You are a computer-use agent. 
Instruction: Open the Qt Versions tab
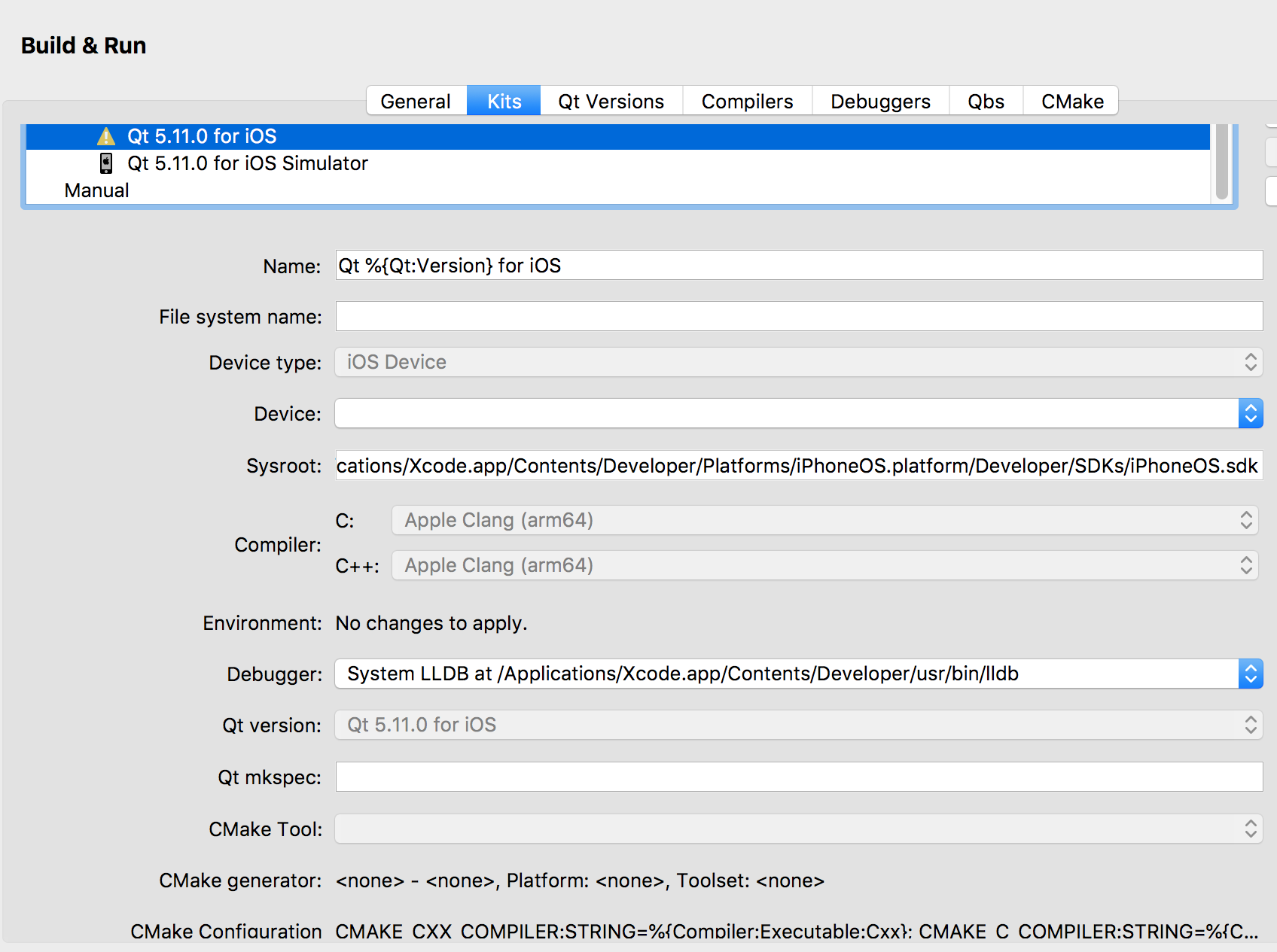(611, 101)
